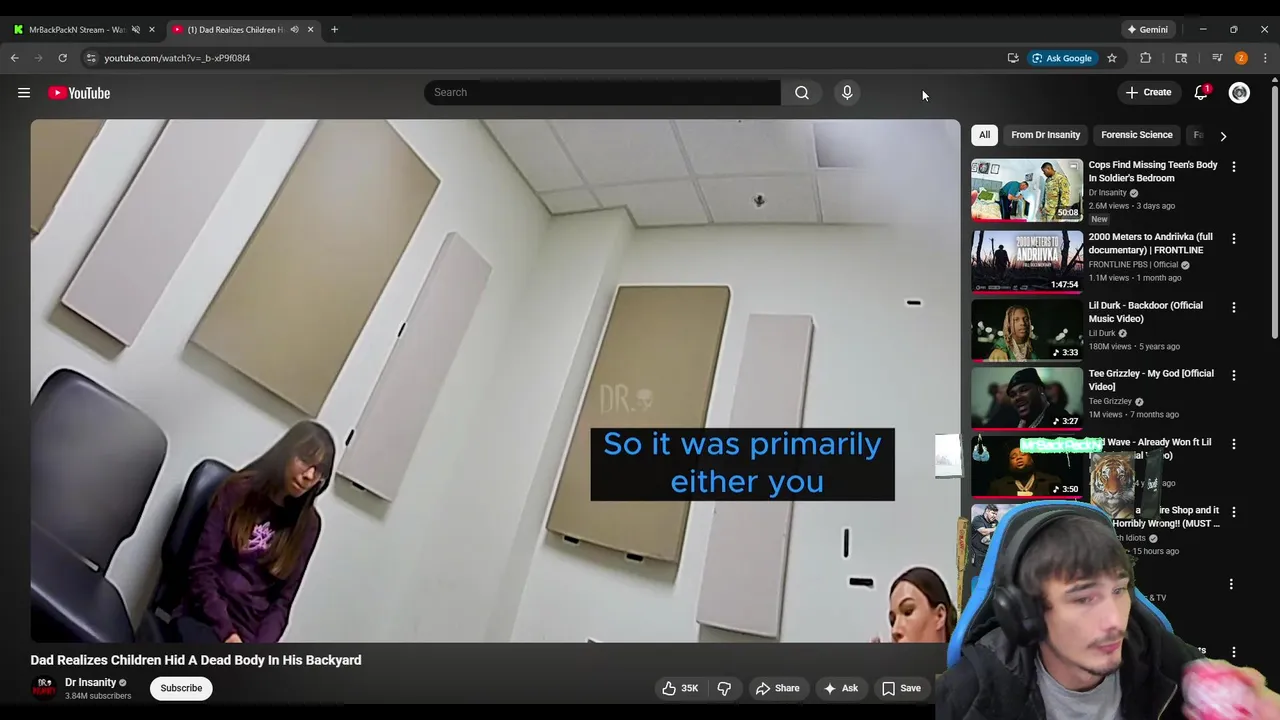1280x720 pixels.
Task: Click the '3.84M subscribers' text
Action: [x=98, y=696]
